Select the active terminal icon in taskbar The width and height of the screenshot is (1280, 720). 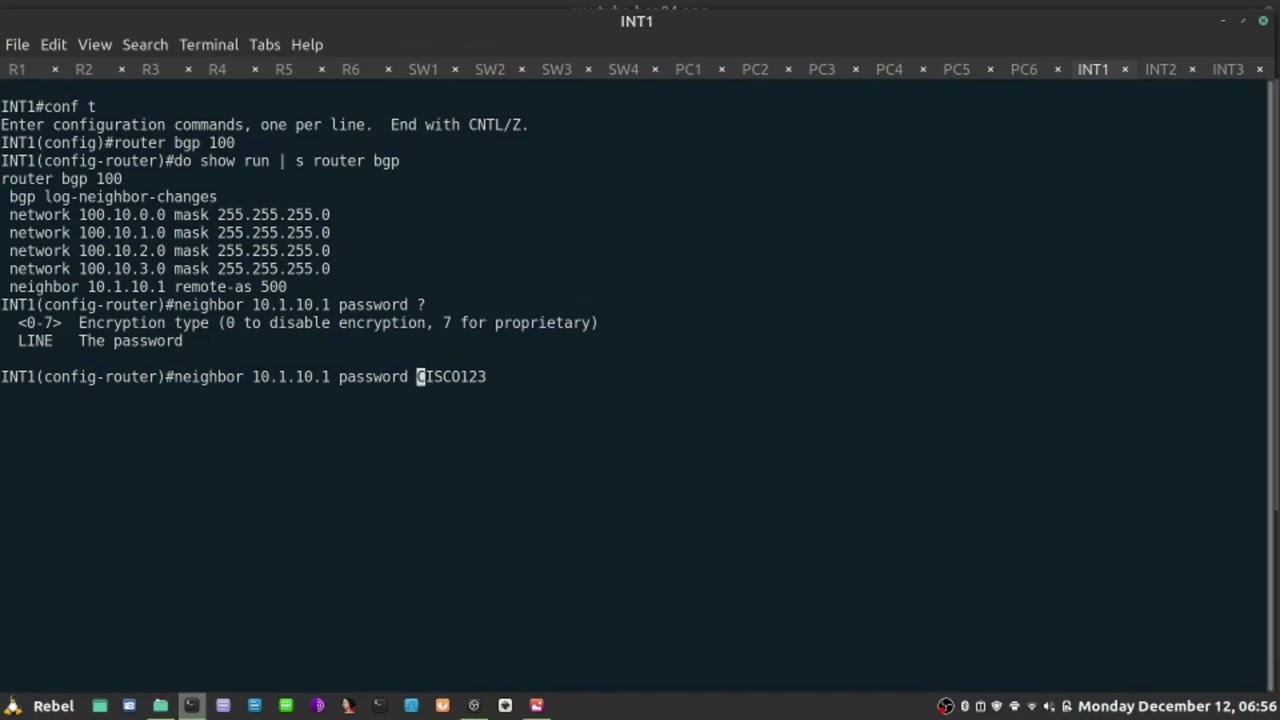[x=191, y=706]
